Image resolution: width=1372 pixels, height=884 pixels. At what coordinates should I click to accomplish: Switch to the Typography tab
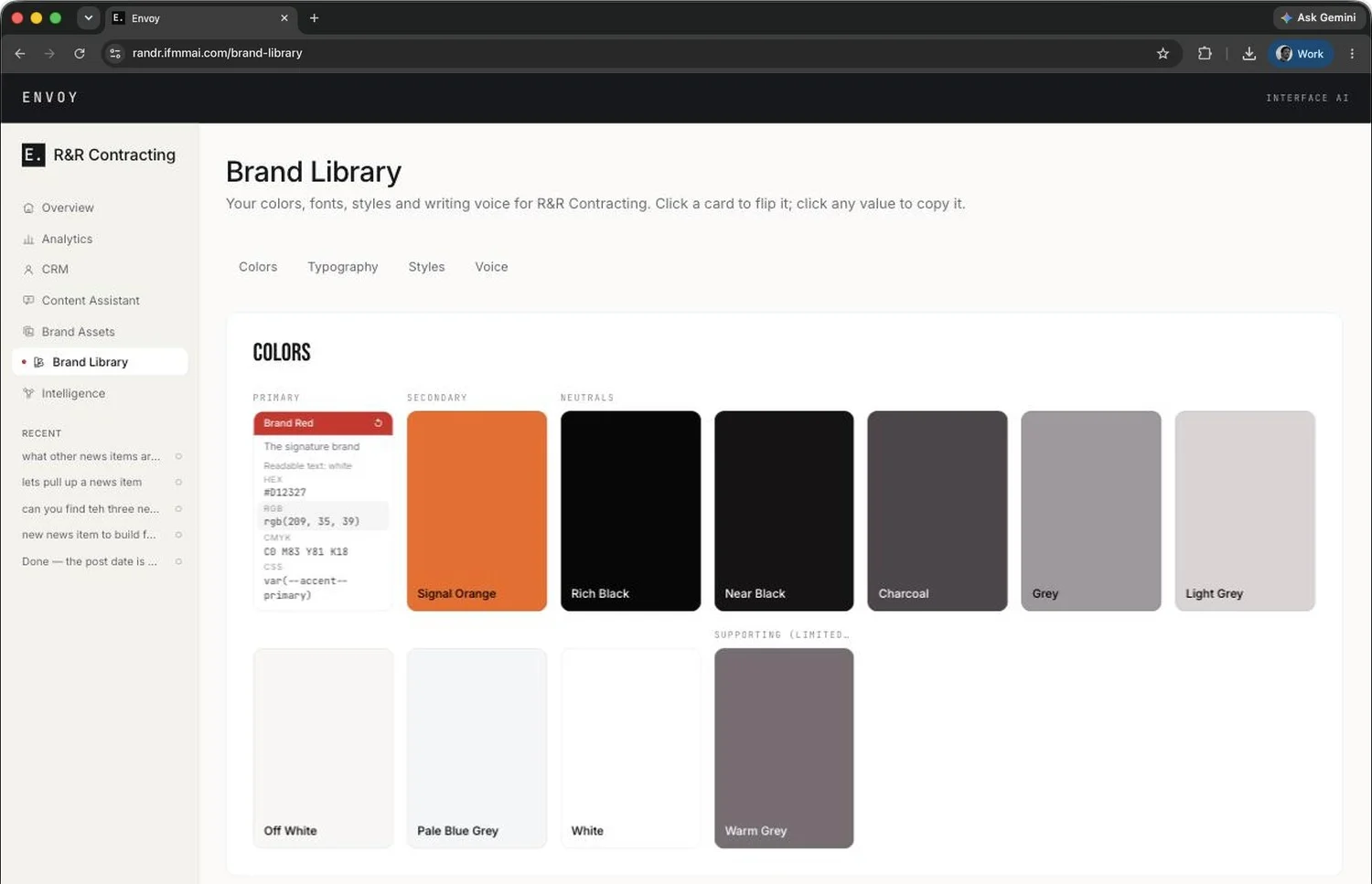click(343, 267)
